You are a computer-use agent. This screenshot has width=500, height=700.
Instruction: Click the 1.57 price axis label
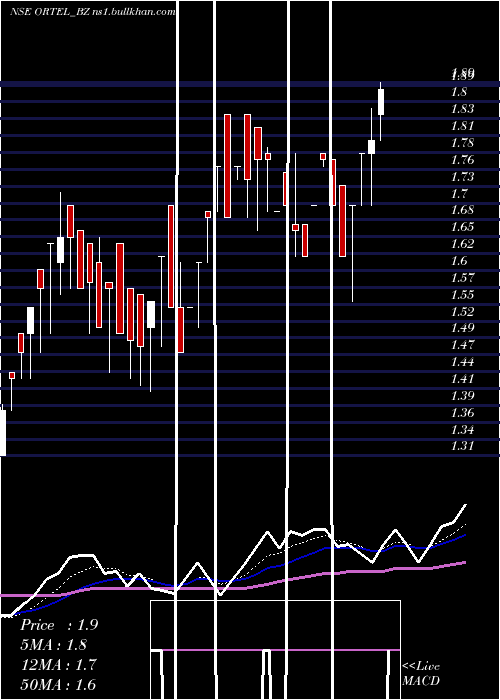point(462,278)
